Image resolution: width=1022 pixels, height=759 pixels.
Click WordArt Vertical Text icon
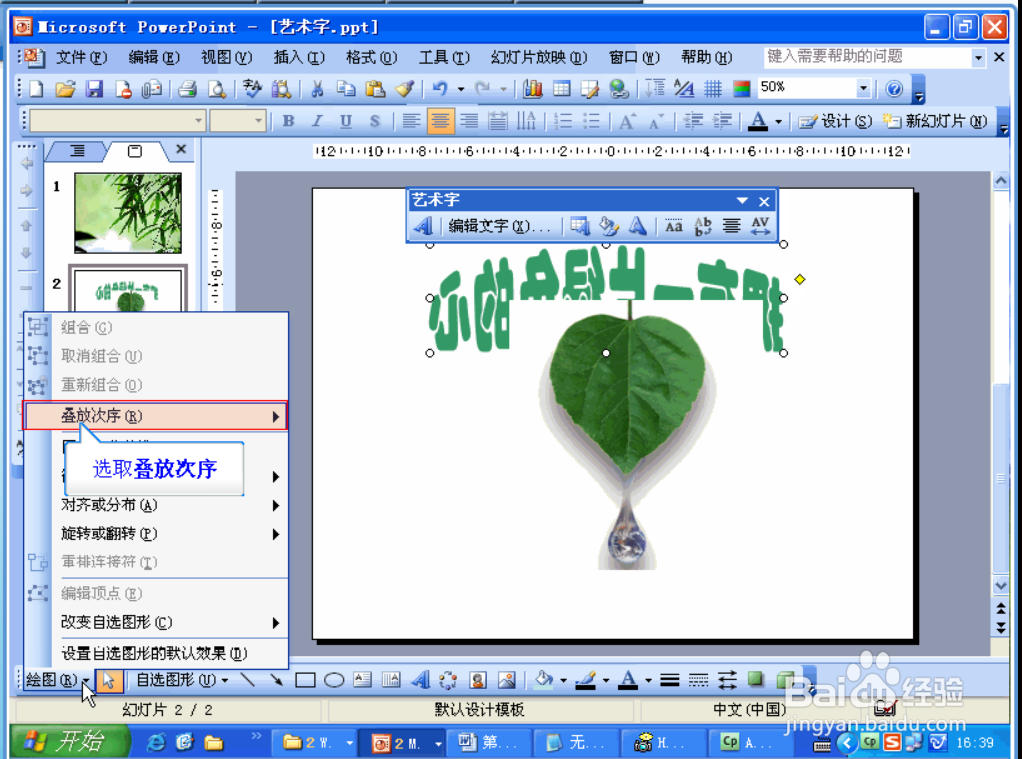pos(703,226)
